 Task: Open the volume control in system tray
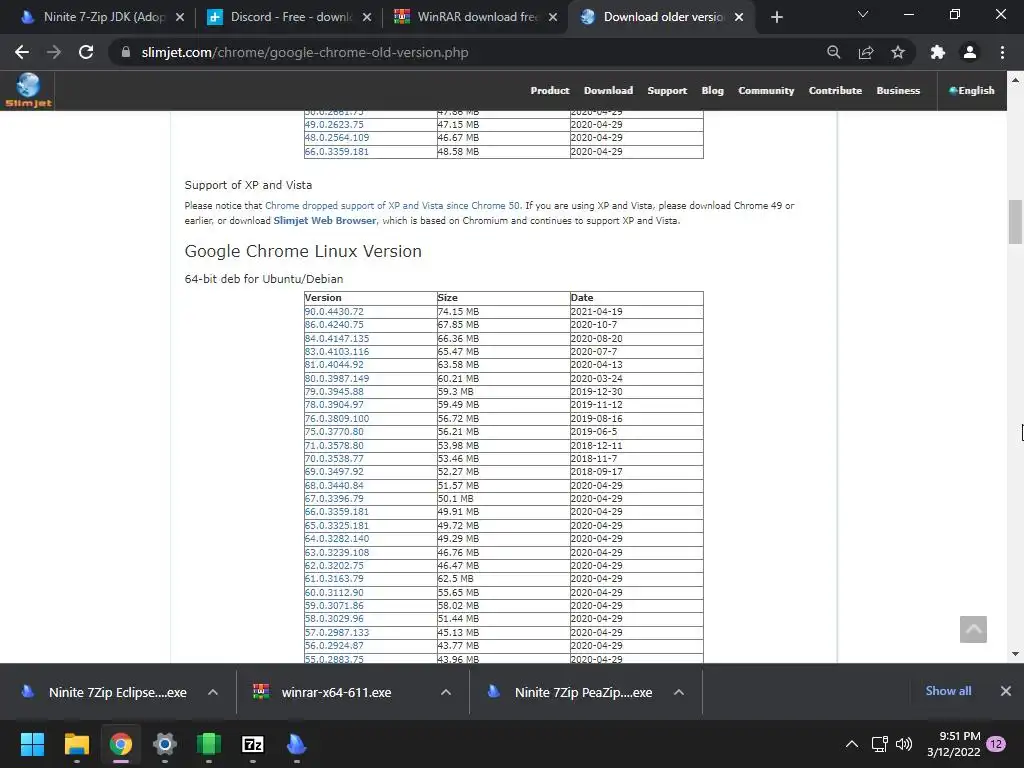(904, 744)
